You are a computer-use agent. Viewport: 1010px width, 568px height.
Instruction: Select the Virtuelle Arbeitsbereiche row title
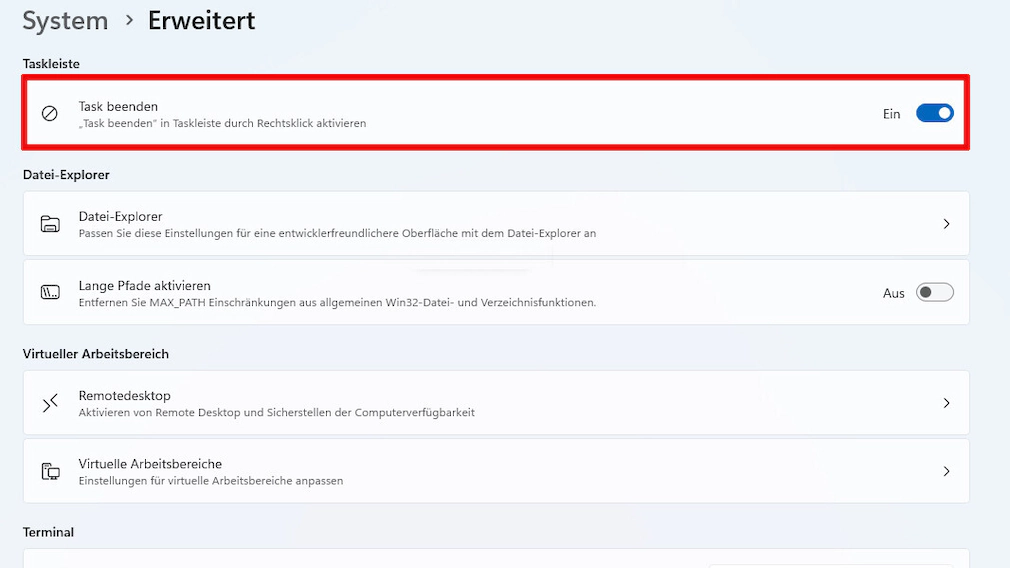coord(150,464)
